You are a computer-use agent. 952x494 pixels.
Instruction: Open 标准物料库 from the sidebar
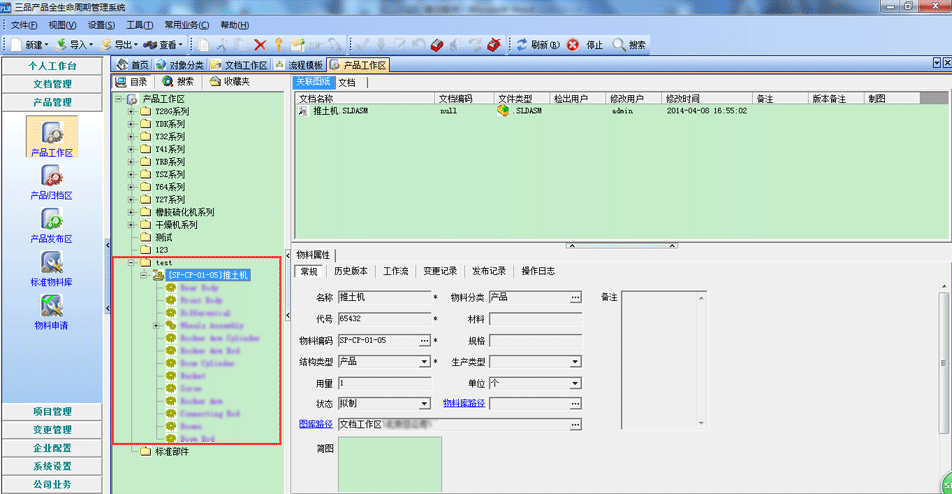coord(52,268)
